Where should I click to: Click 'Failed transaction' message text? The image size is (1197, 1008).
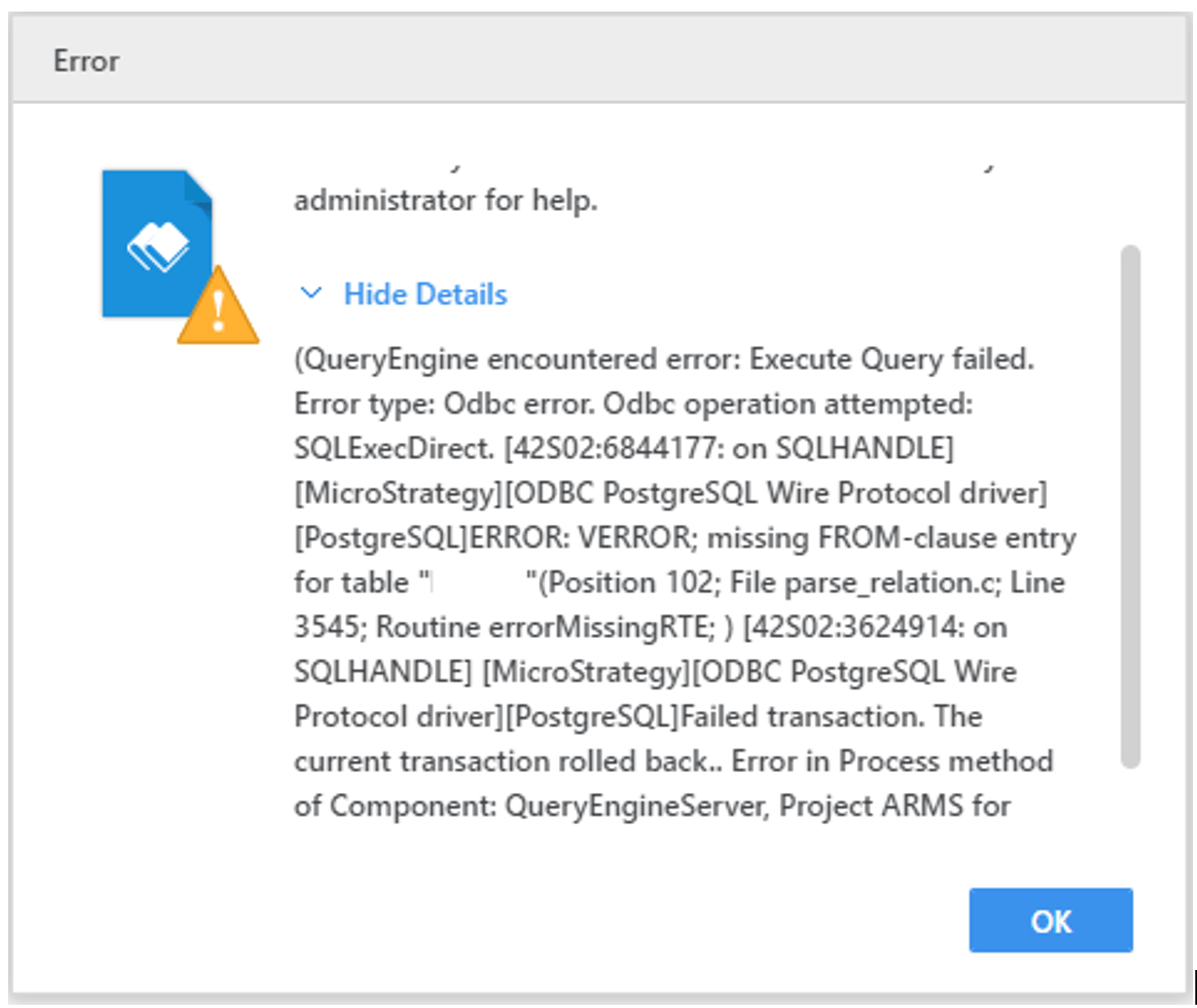(x=800, y=717)
